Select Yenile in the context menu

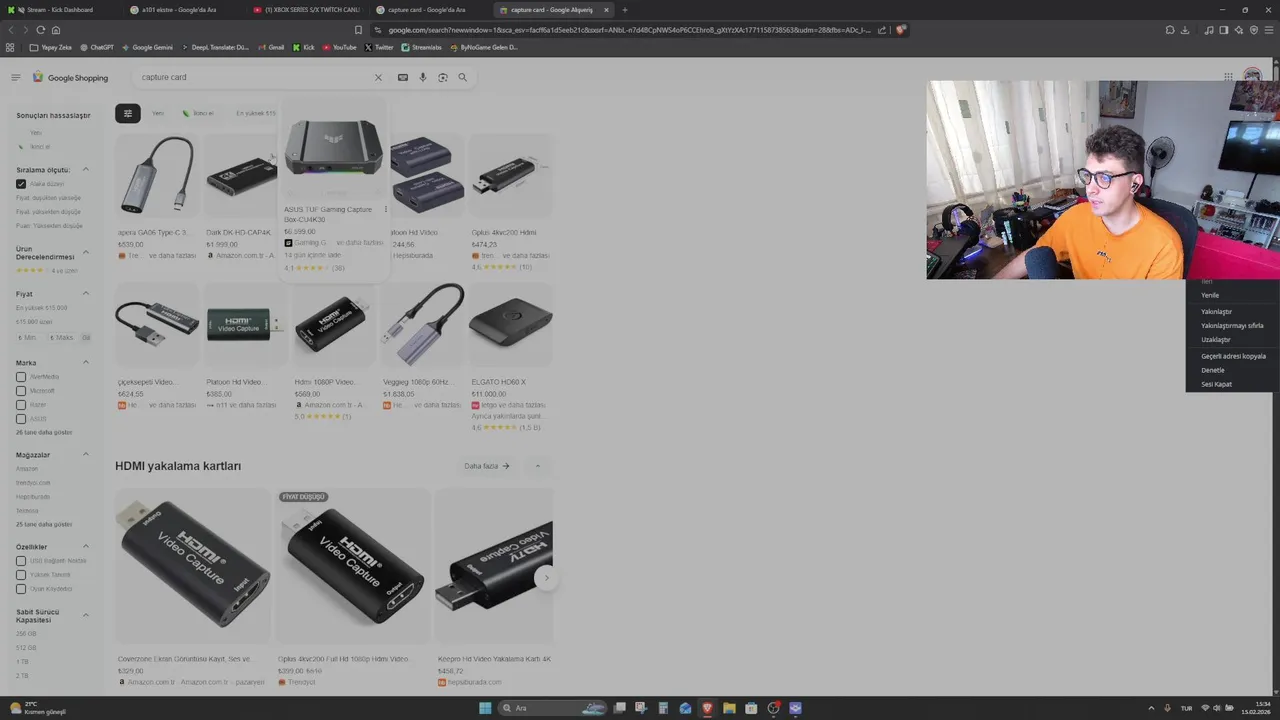coord(1210,296)
